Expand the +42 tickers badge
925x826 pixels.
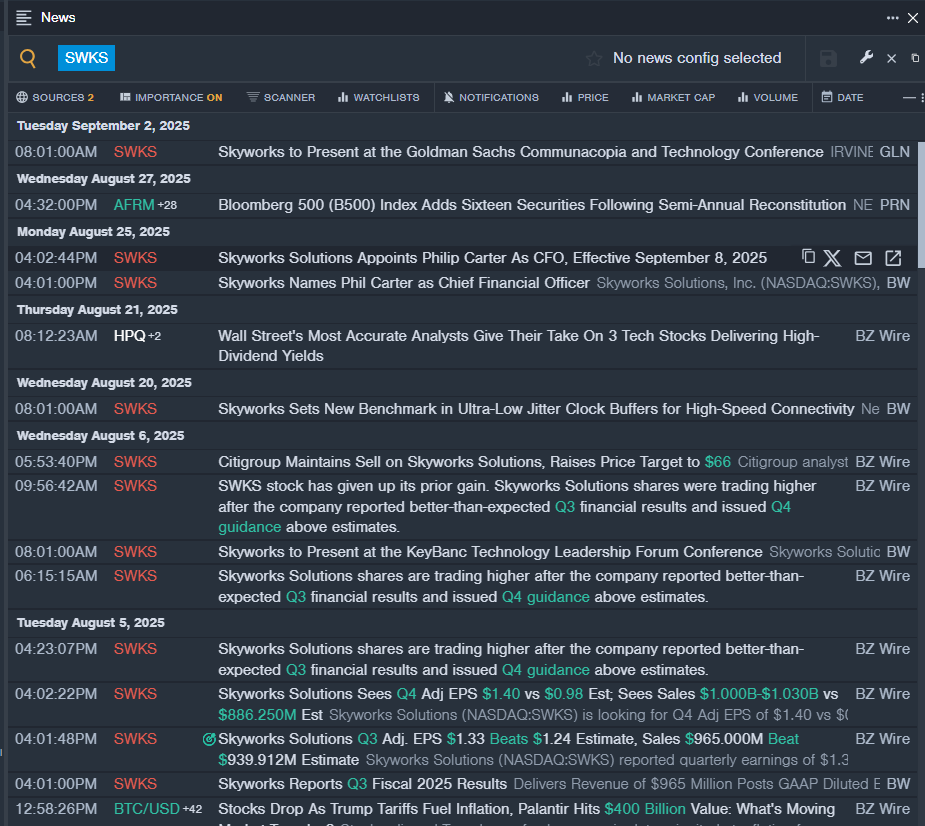[x=192, y=809]
